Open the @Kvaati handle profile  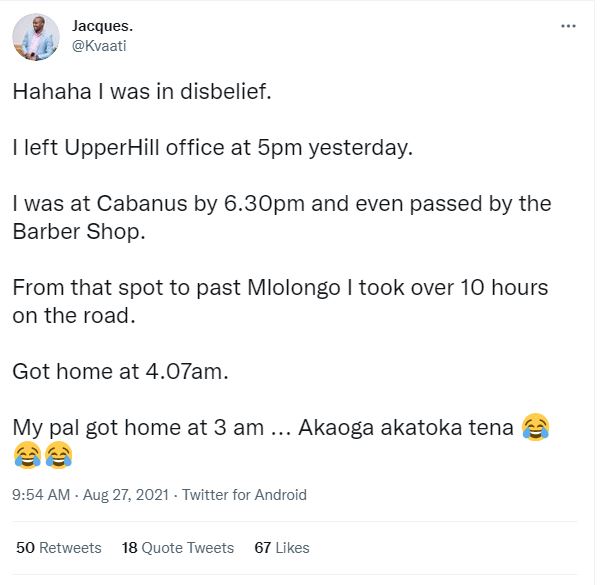[99, 46]
